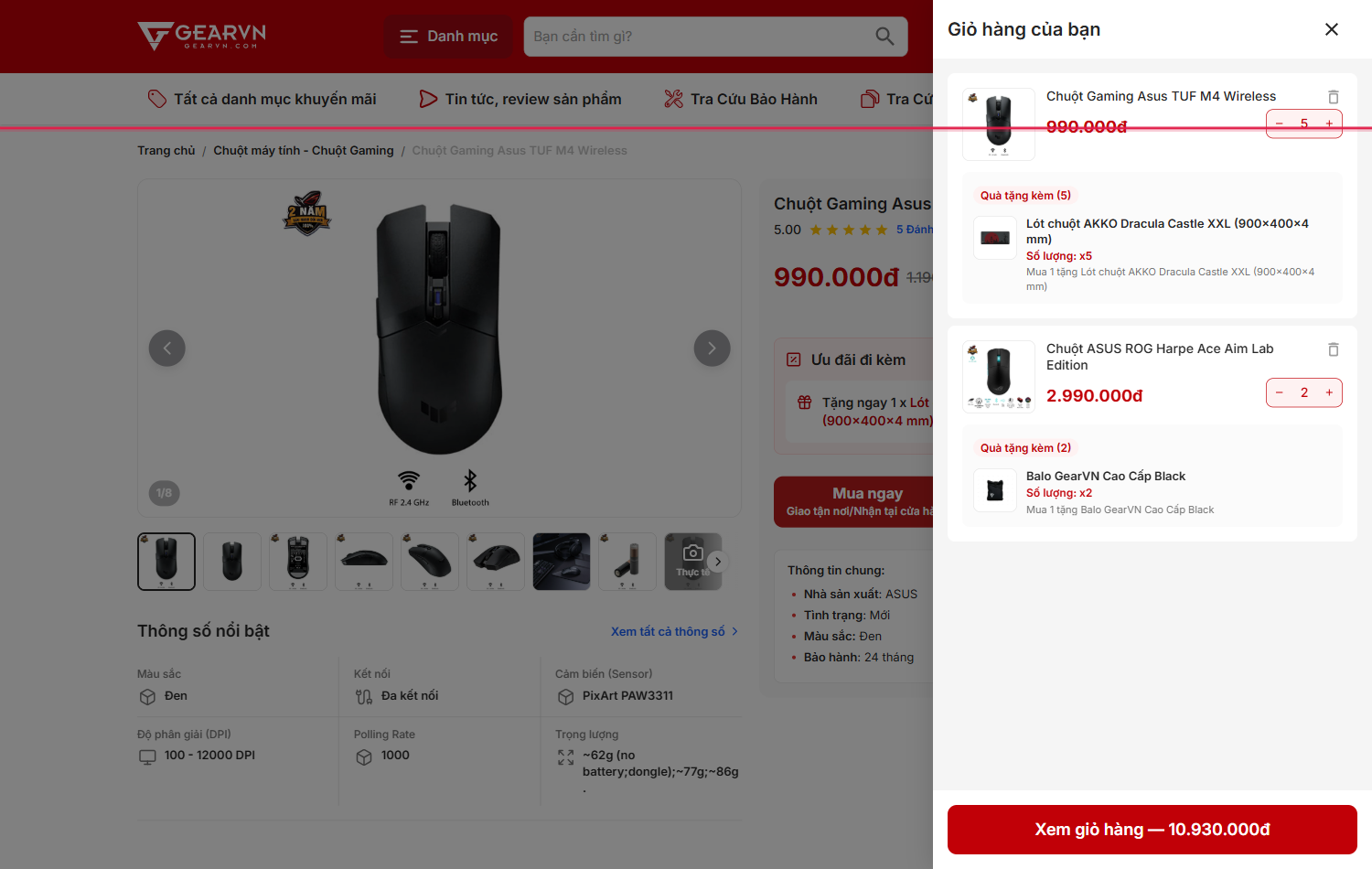Screen dimensions: 1372x869
Task: Increase TUF M4 Wireless quantity with plus
Action: 1329,123
